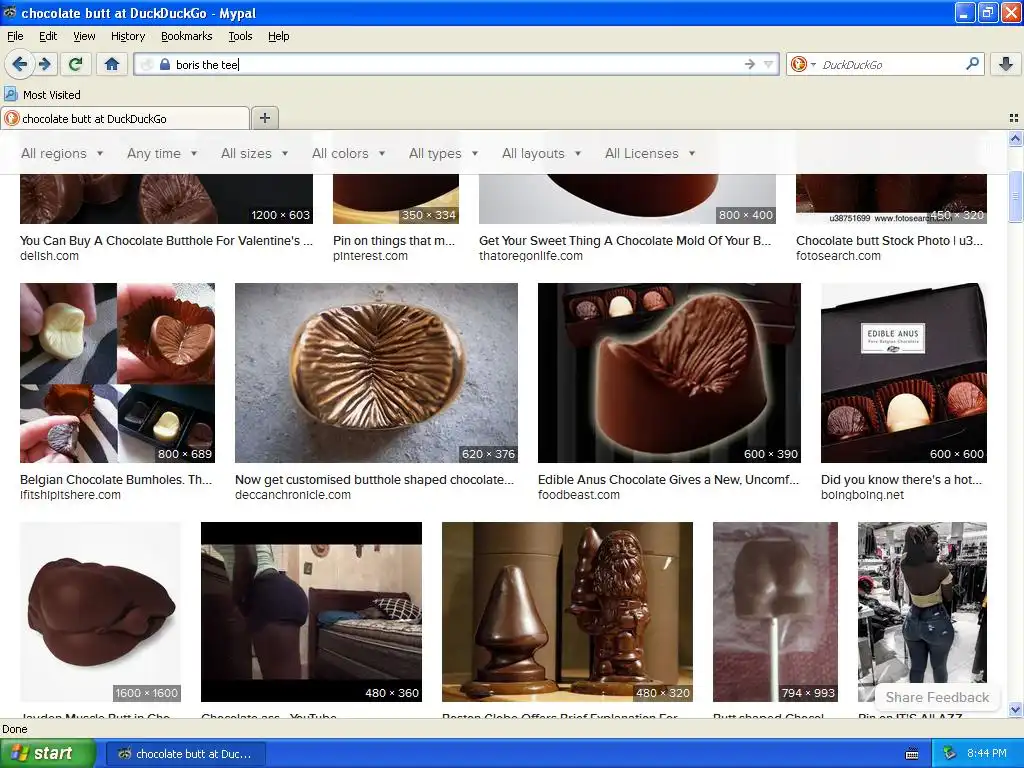This screenshot has width=1024, height=768.
Task: Open the 600 × 600 boxed chocolates thumbnail
Action: pos(904,373)
